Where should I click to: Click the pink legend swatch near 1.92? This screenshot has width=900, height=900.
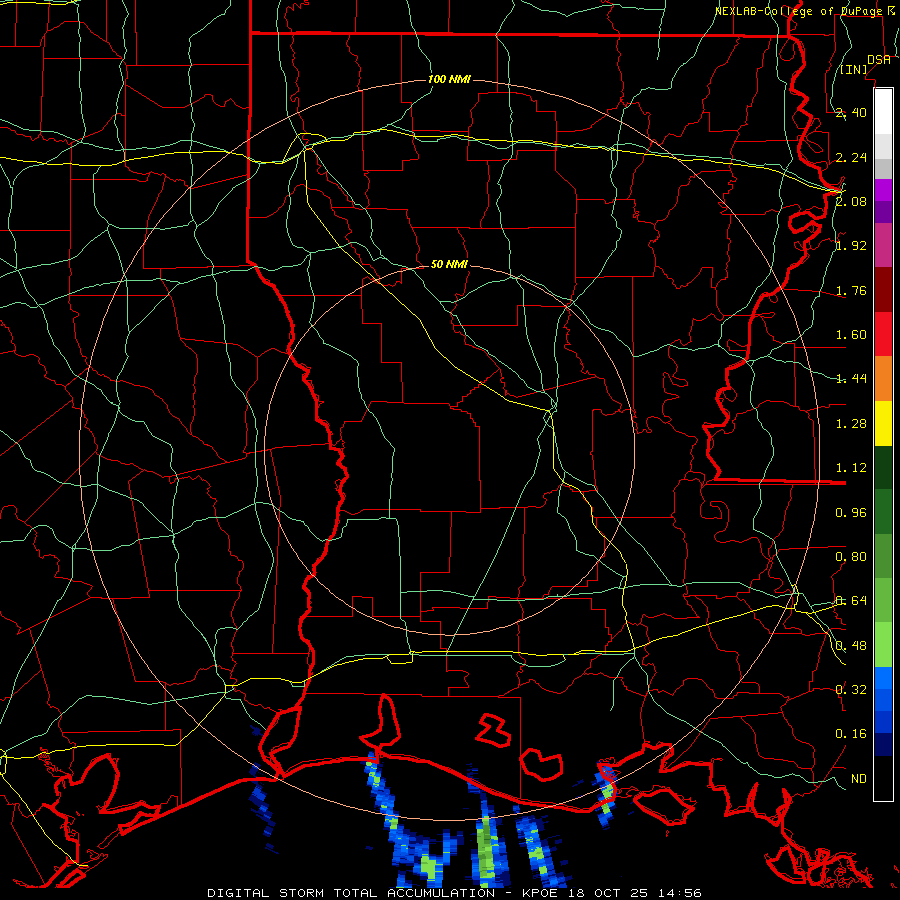[x=883, y=246]
